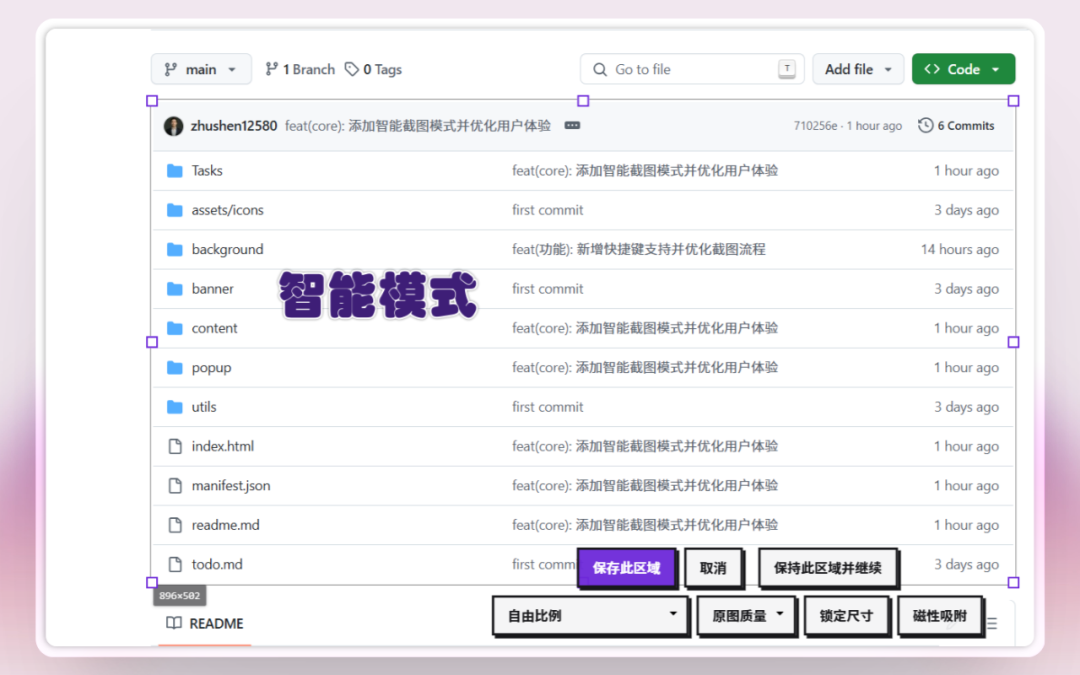Click the index.html file icon
This screenshot has width=1080, height=675.
tap(175, 446)
